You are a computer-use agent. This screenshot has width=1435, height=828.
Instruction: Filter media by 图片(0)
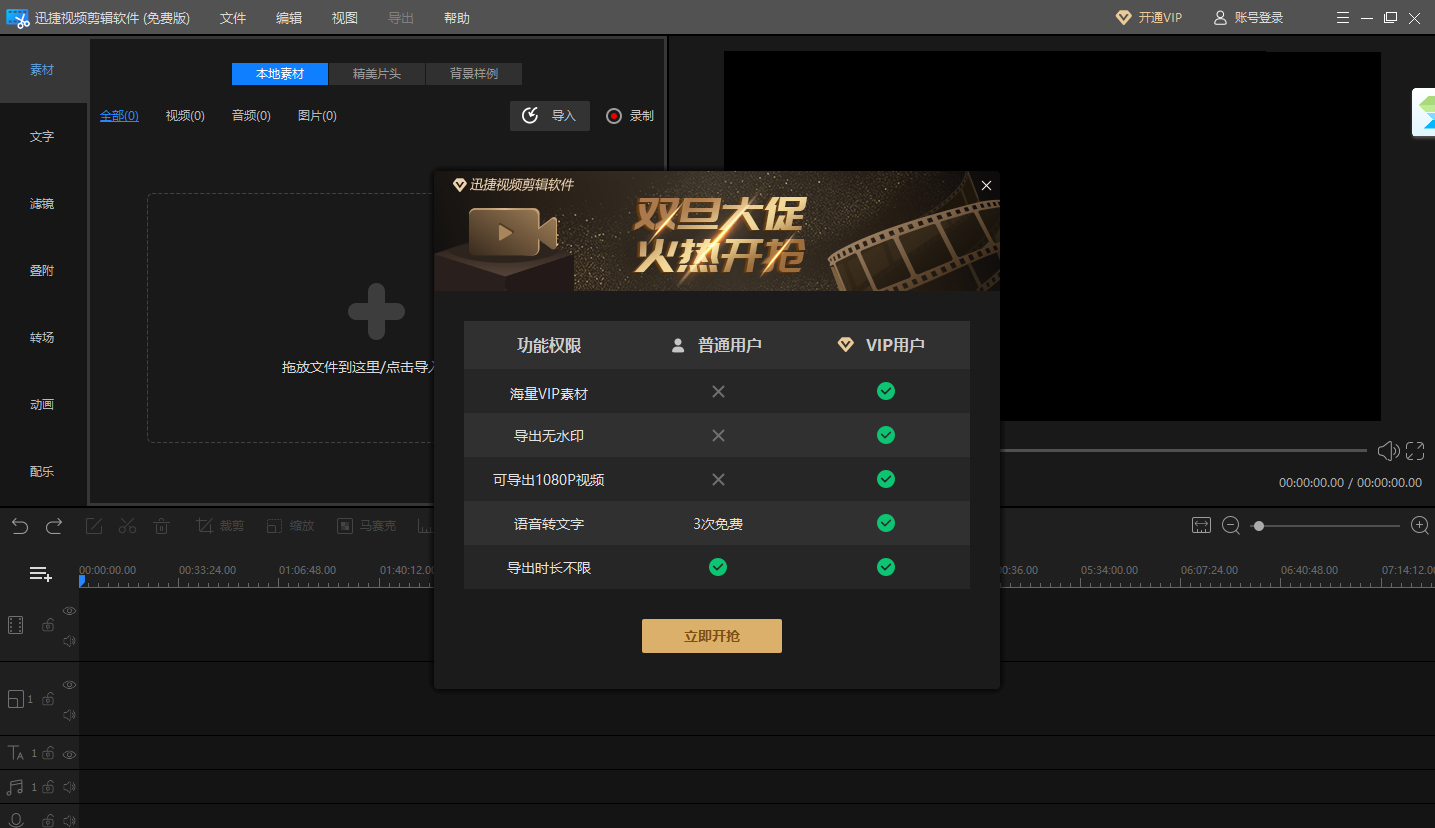click(x=317, y=116)
